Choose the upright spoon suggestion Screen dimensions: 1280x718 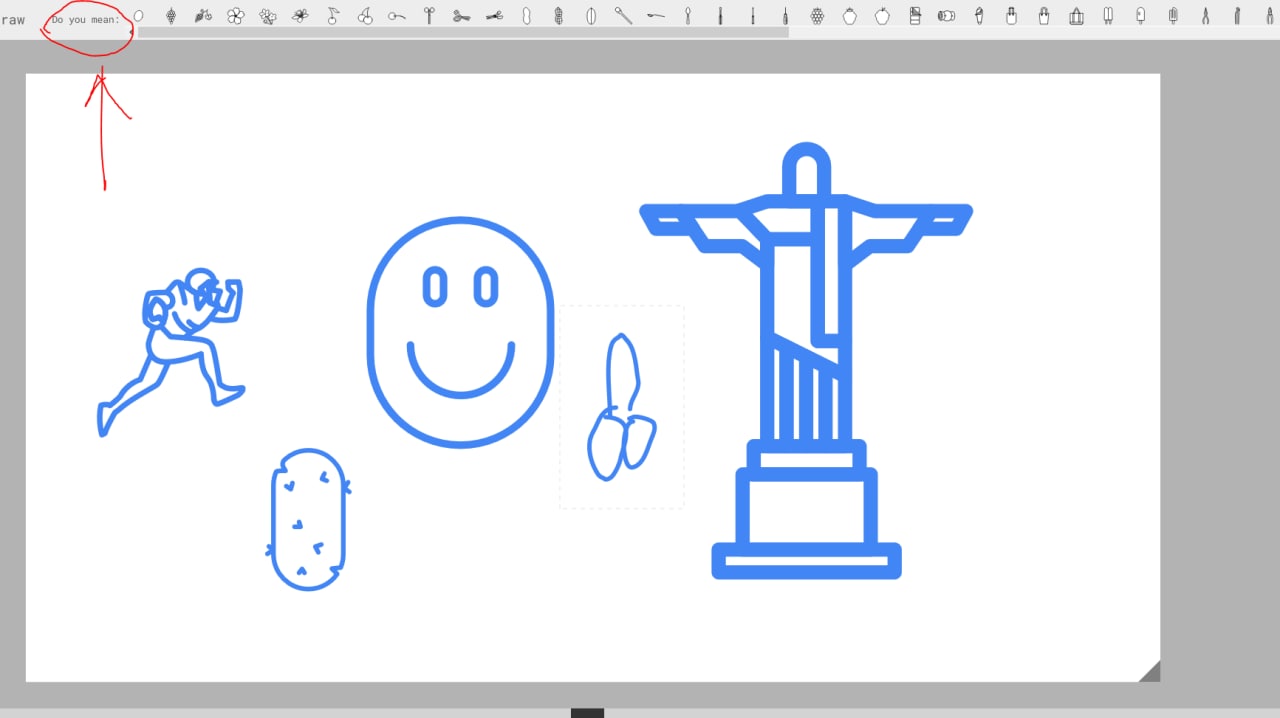(688, 16)
